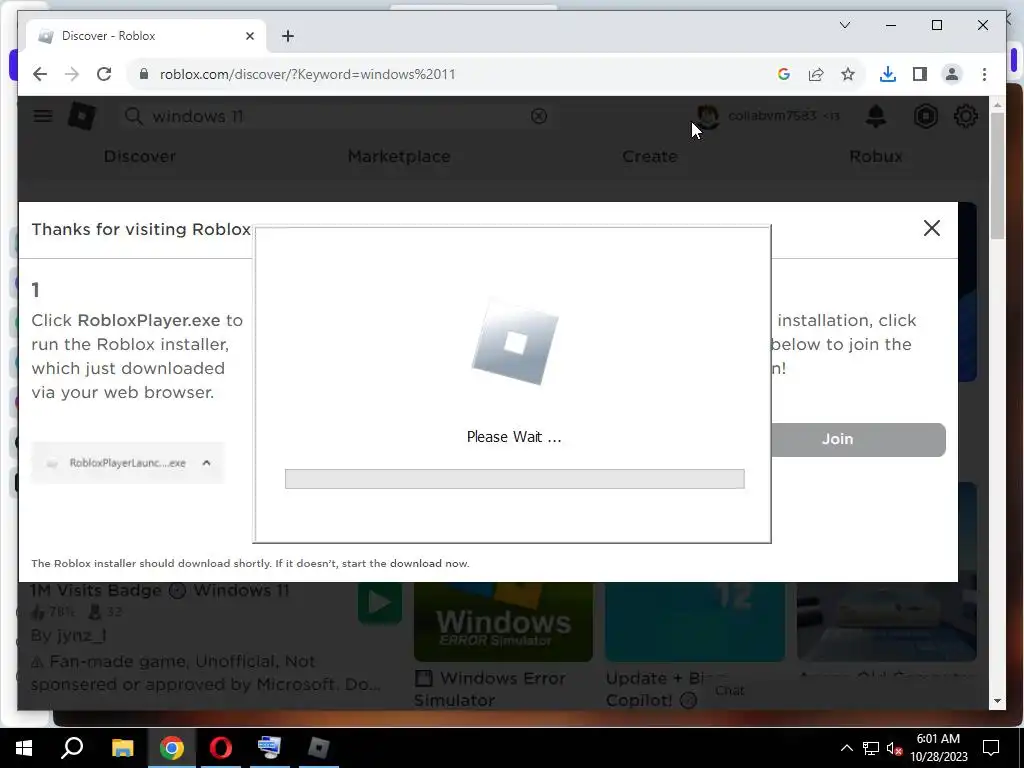Click the Roblox logo home icon
The image size is (1024, 768).
tap(82, 116)
